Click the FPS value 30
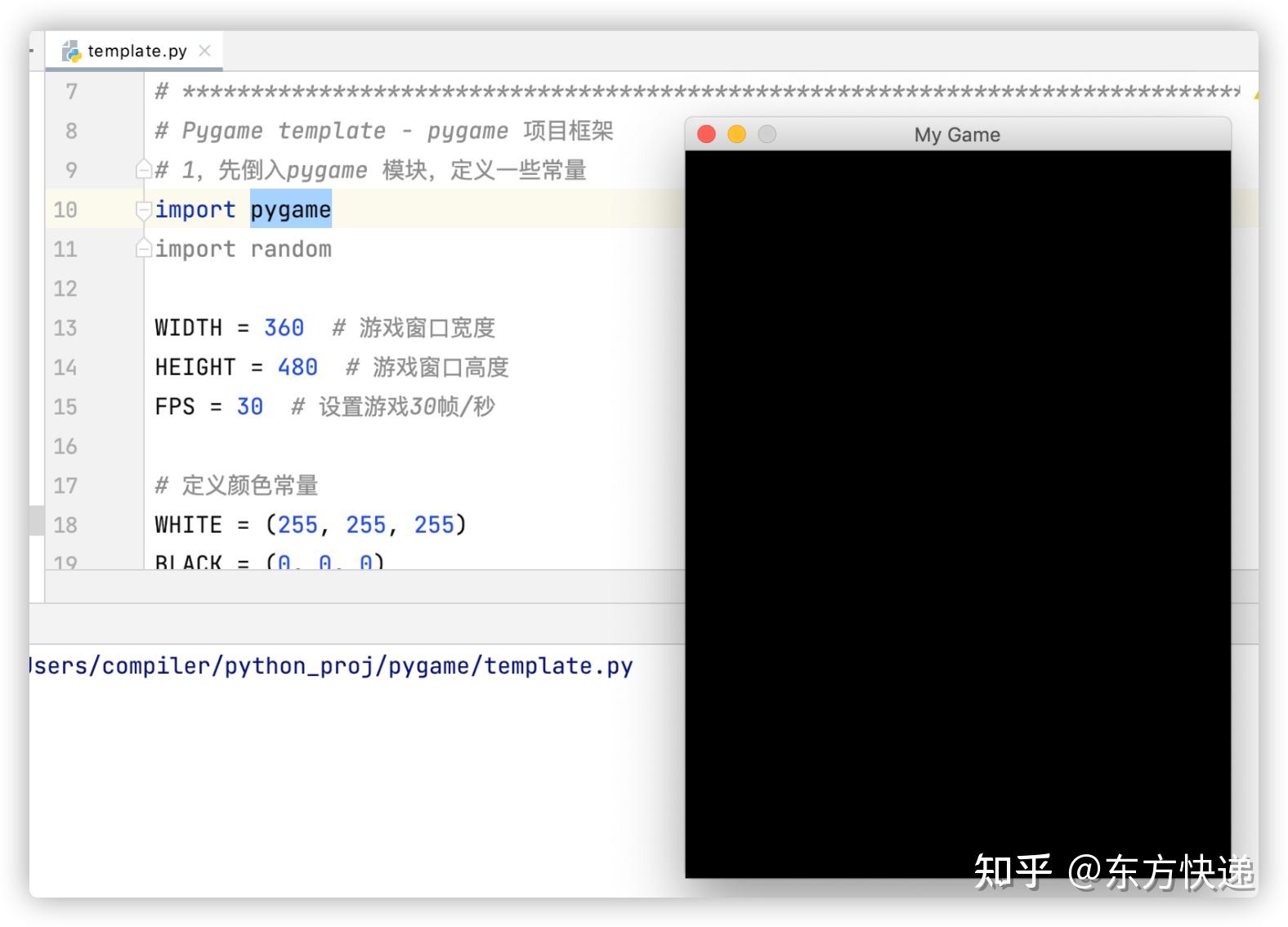This screenshot has width=1288, height=927. pyautogui.click(x=250, y=406)
